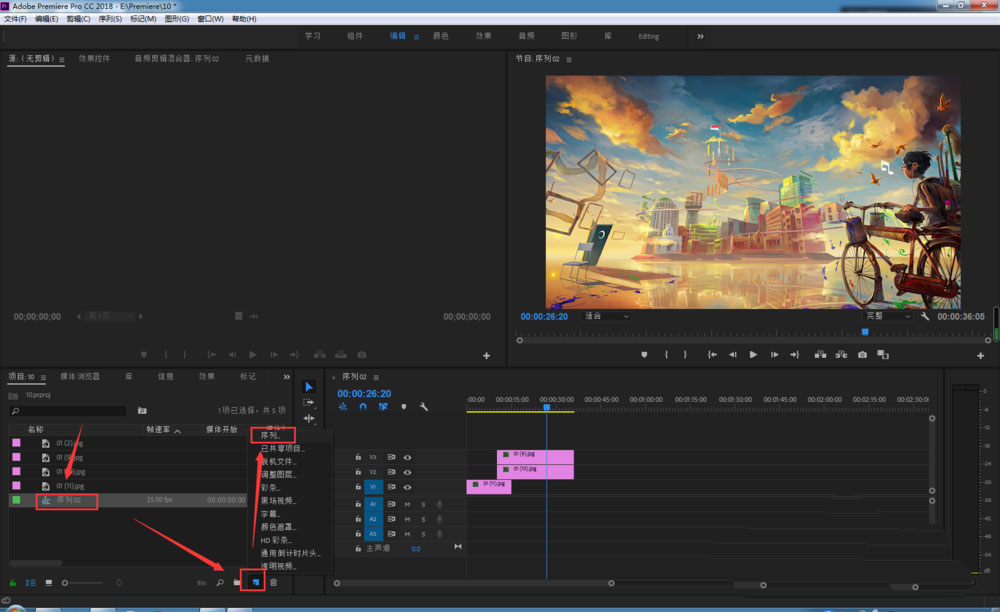
Task: Open the 序列02 timeline panel menu
Action: (376, 377)
